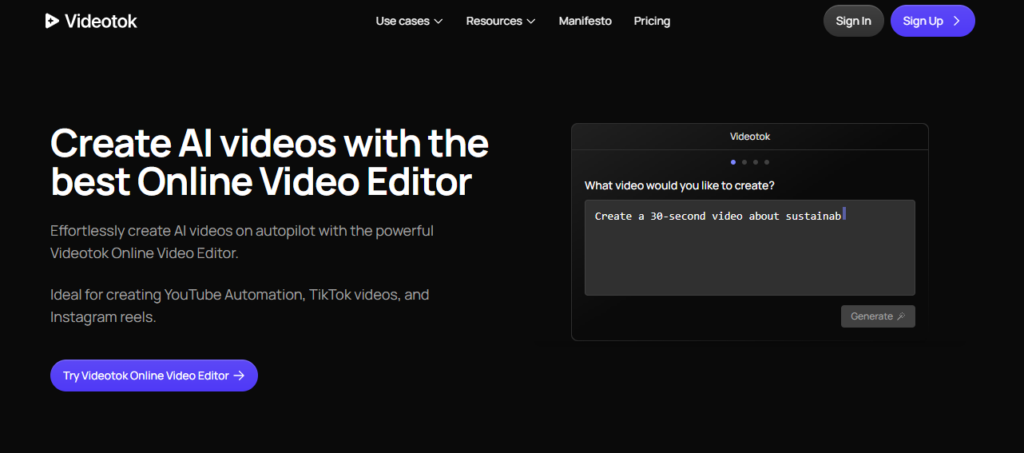Go to the Manifesto page
The height and width of the screenshot is (453, 1024).
(585, 21)
